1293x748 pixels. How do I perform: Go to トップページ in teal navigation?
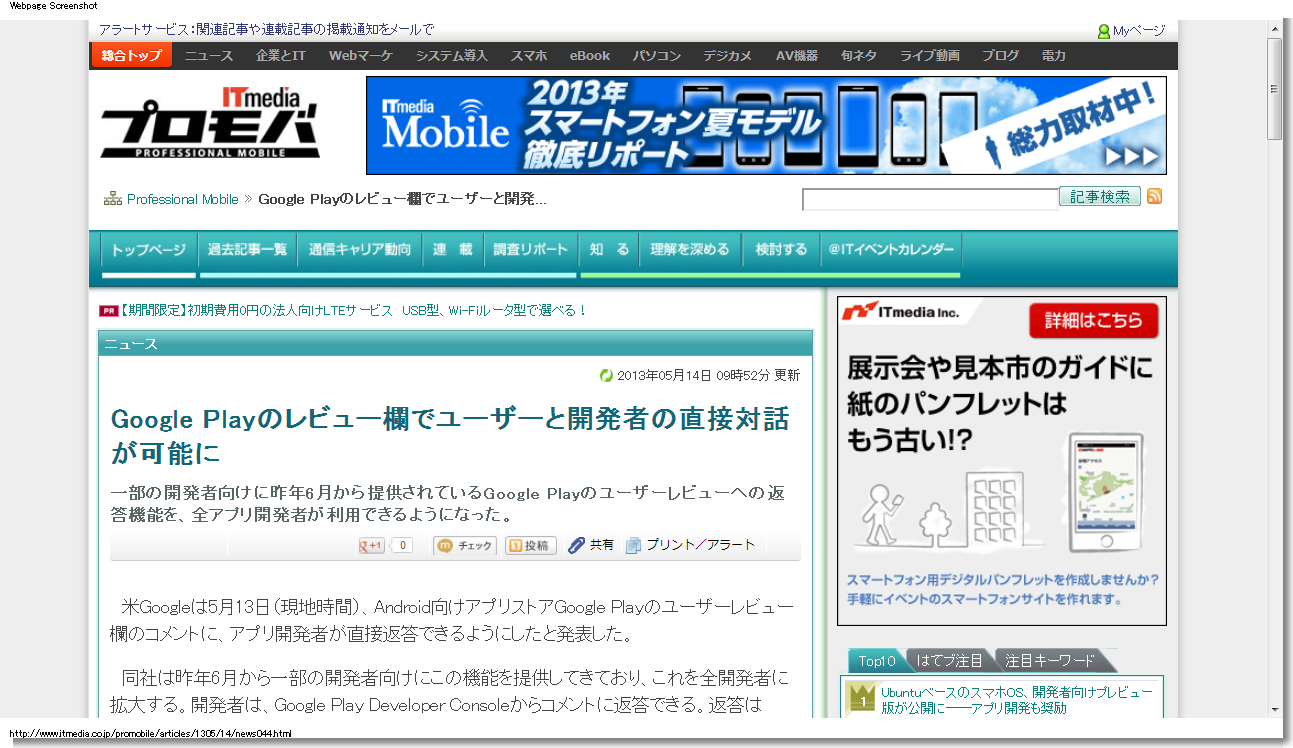[149, 250]
